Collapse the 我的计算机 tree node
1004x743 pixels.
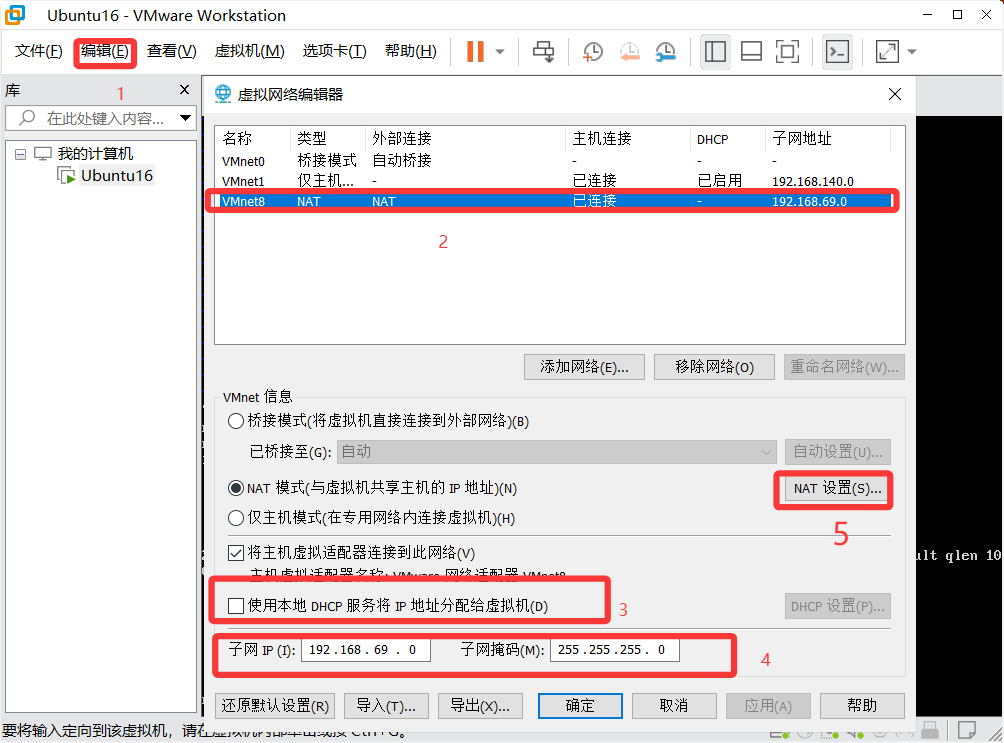click(x=20, y=154)
